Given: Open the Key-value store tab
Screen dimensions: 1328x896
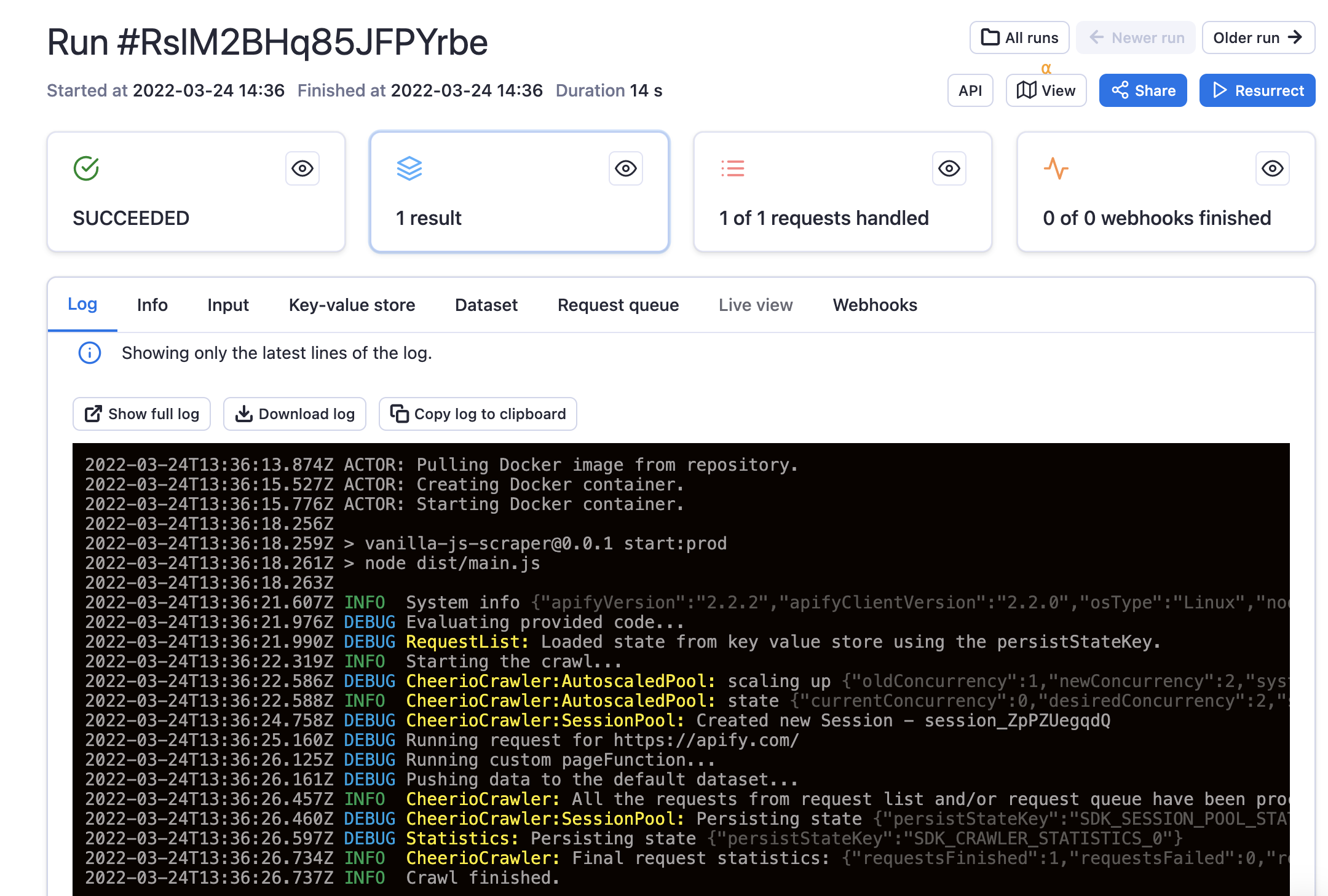Looking at the screenshot, I should (x=352, y=305).
